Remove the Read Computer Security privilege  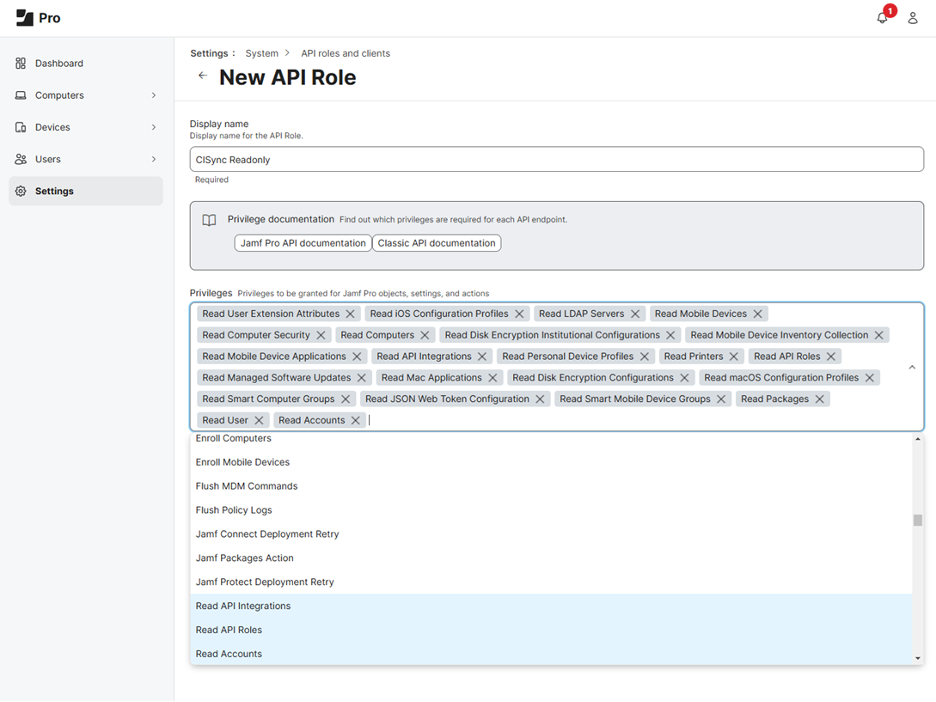coord(321,335)
